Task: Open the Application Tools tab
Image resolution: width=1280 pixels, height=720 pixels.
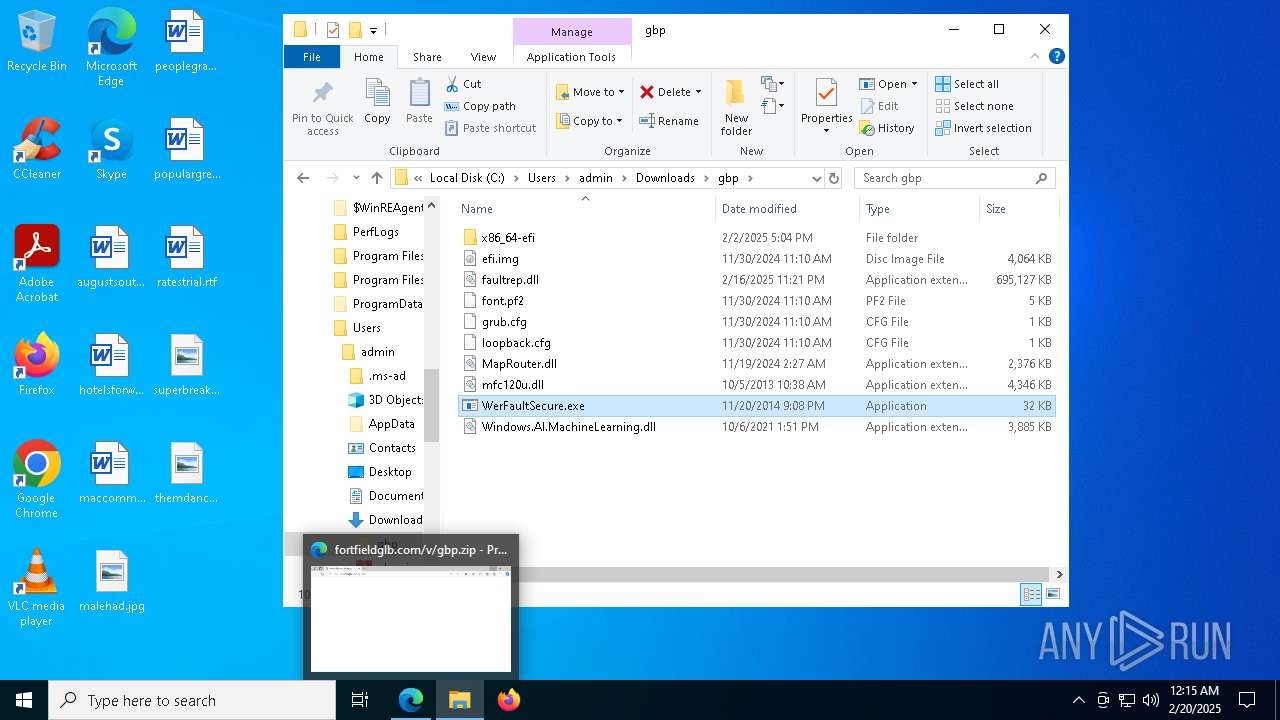Action: [571, 57]
